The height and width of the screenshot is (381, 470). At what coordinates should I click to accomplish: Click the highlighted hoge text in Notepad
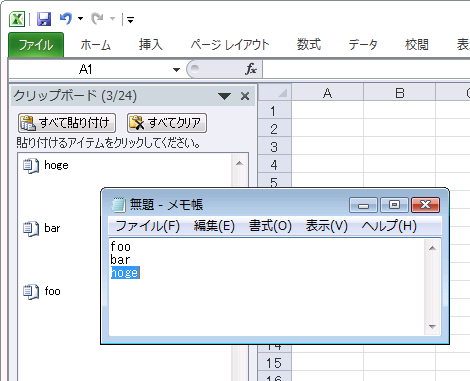point(125,273)
